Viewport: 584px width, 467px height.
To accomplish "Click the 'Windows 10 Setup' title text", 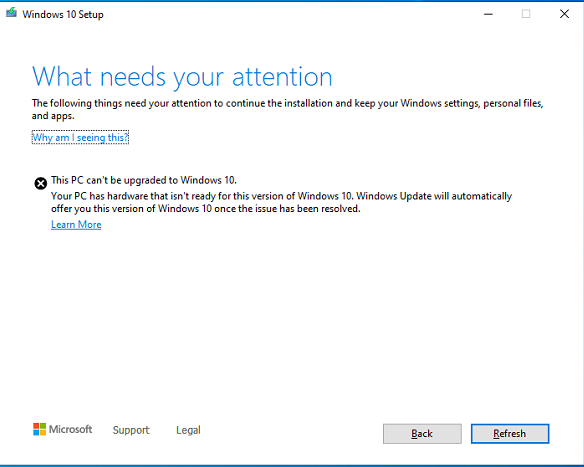I will point(63,15).
